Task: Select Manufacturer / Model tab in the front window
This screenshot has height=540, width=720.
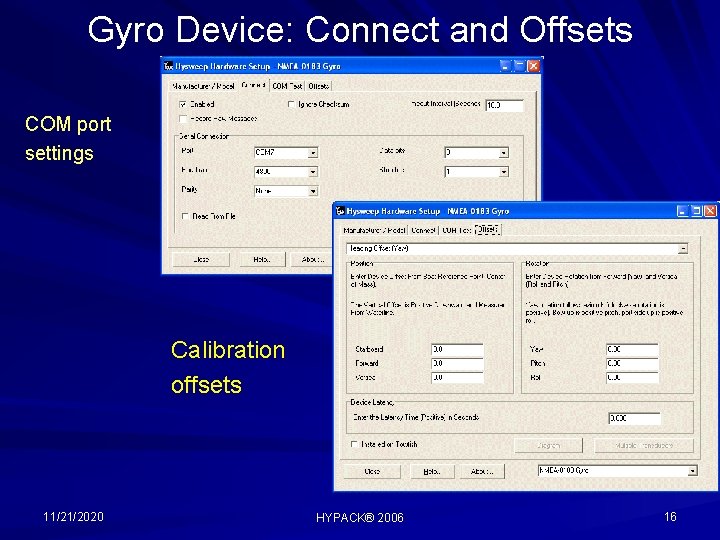Action: point(374,230)
